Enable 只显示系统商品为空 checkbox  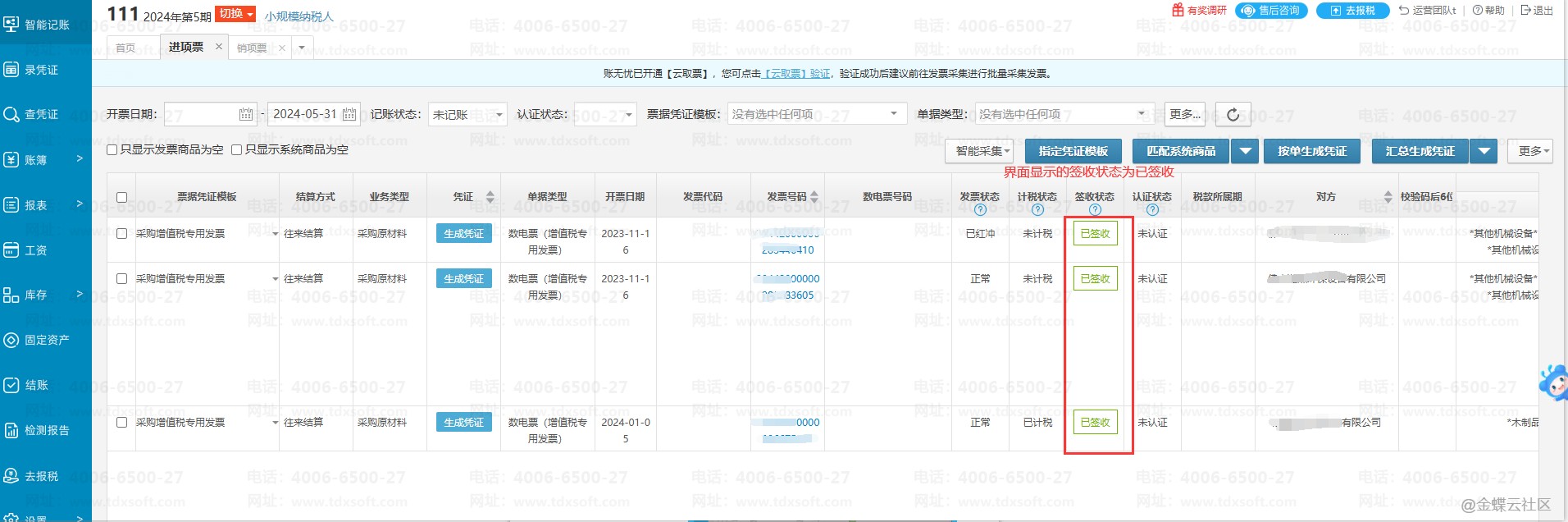click(237, 150)
